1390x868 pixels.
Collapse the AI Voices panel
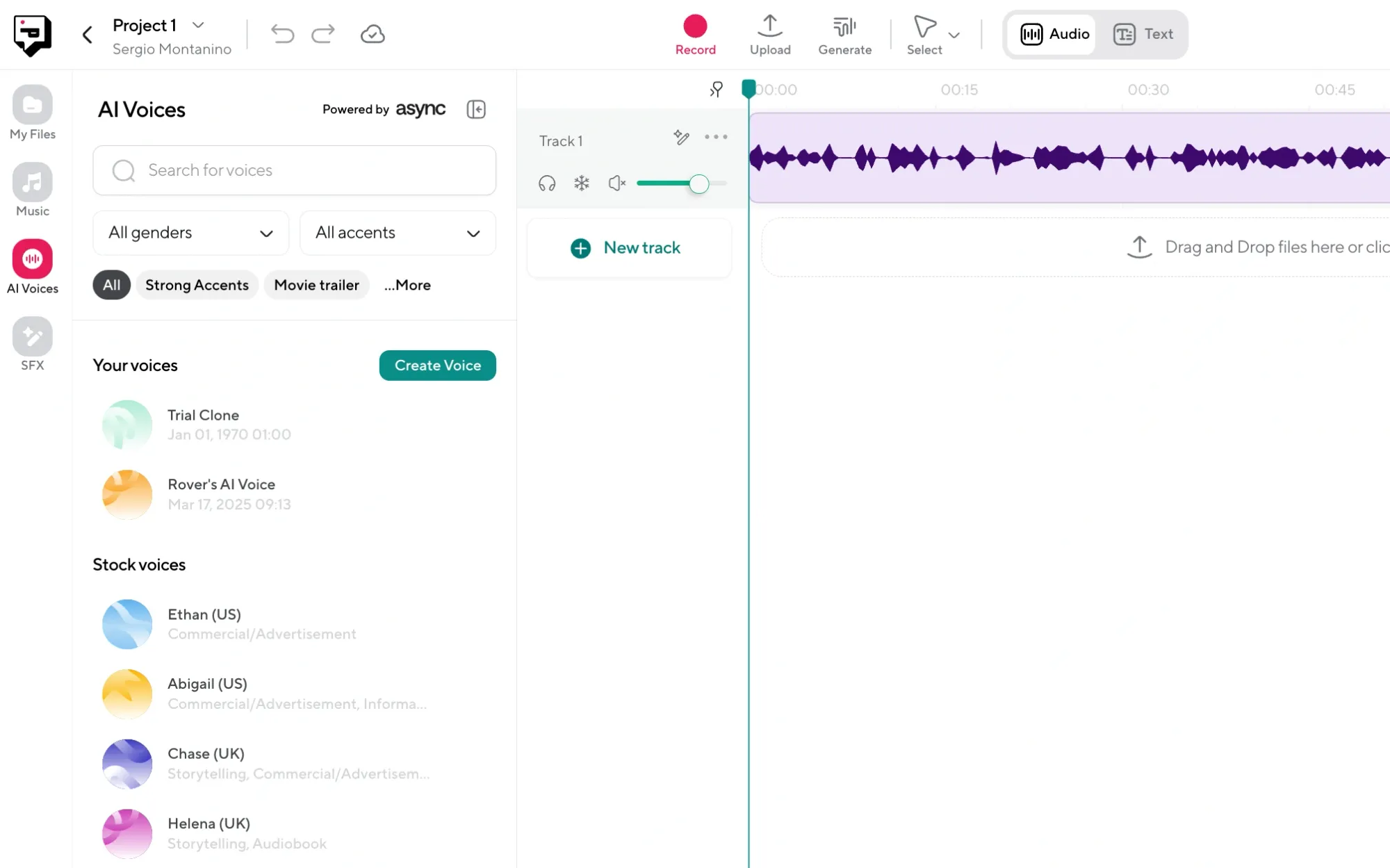[x=476, y=109]
